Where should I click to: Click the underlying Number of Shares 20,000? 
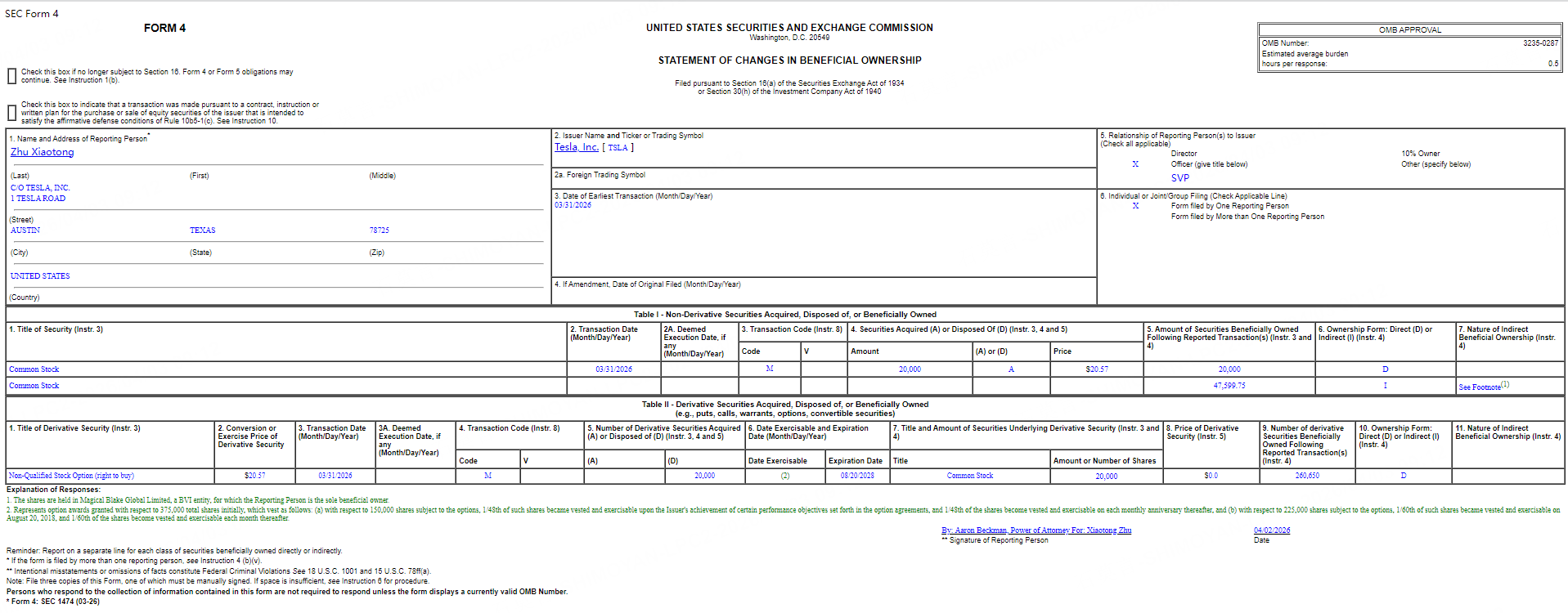point(1106,476)
